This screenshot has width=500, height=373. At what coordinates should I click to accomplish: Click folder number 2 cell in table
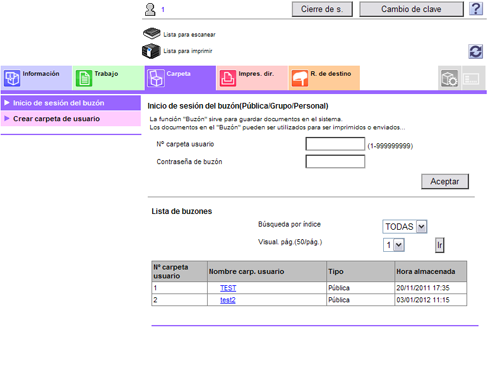(x=179, y=300)
